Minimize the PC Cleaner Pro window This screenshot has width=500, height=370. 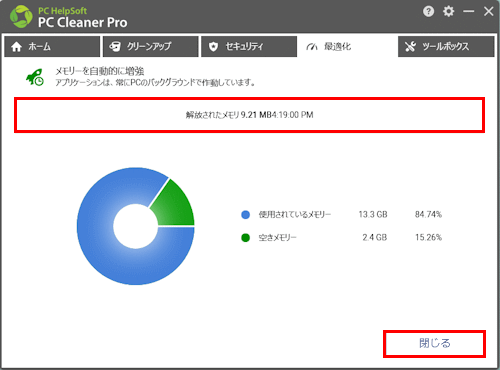[469, 11]
